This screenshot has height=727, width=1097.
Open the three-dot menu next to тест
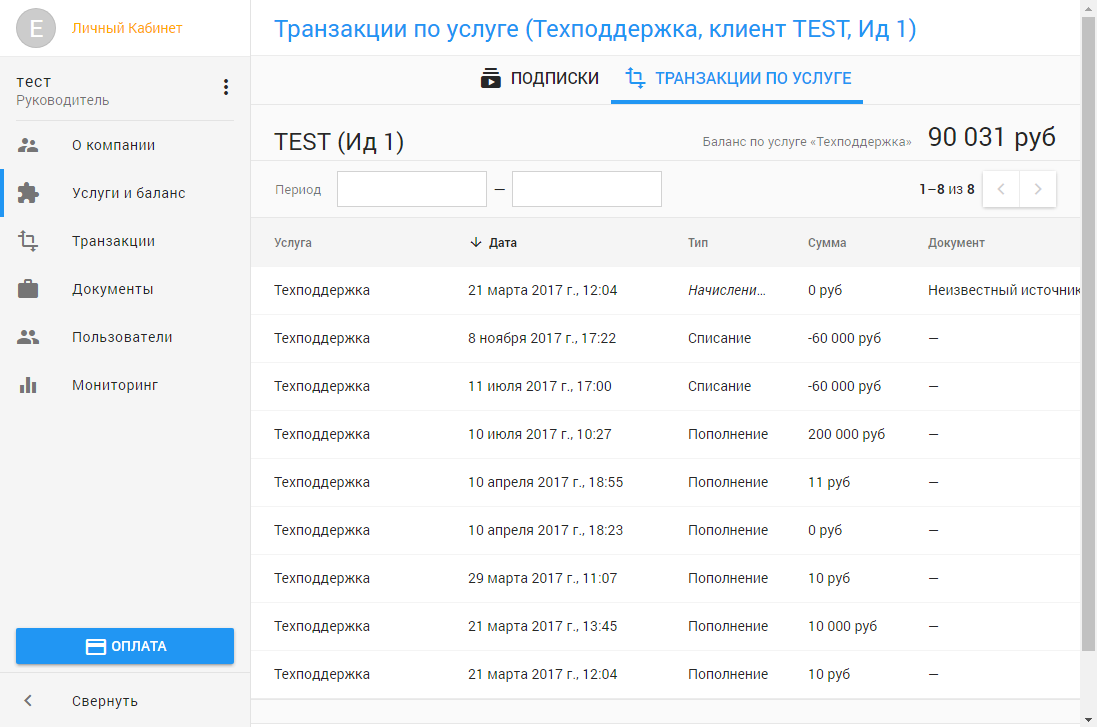(x=226, y=87)
